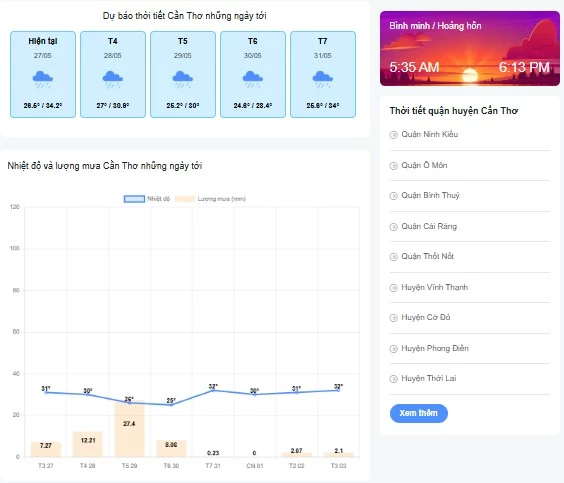This screenshot has width=564, height=483.
Task: Open Huyện Phong Điền weather link
Action: [x=435, y=348]
